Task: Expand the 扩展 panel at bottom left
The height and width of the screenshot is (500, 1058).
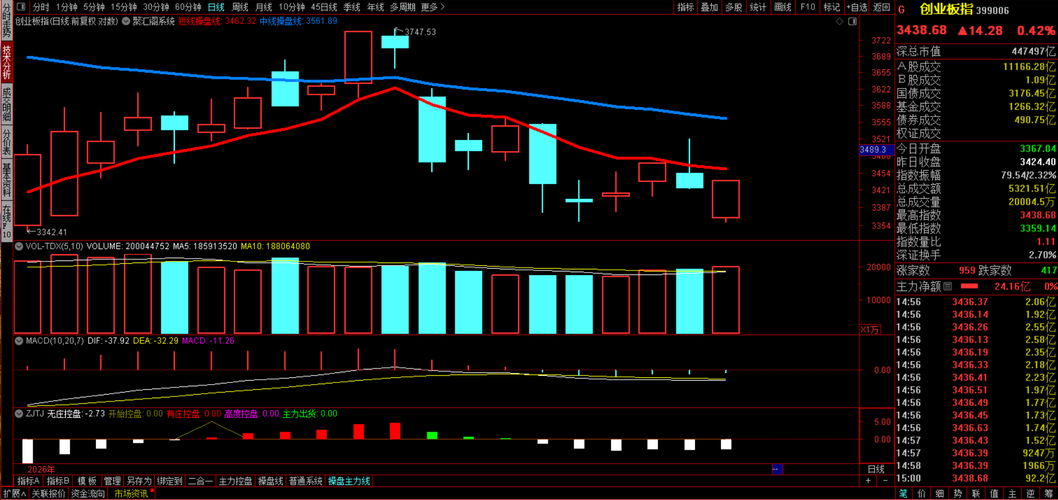Action: point(14,494)
